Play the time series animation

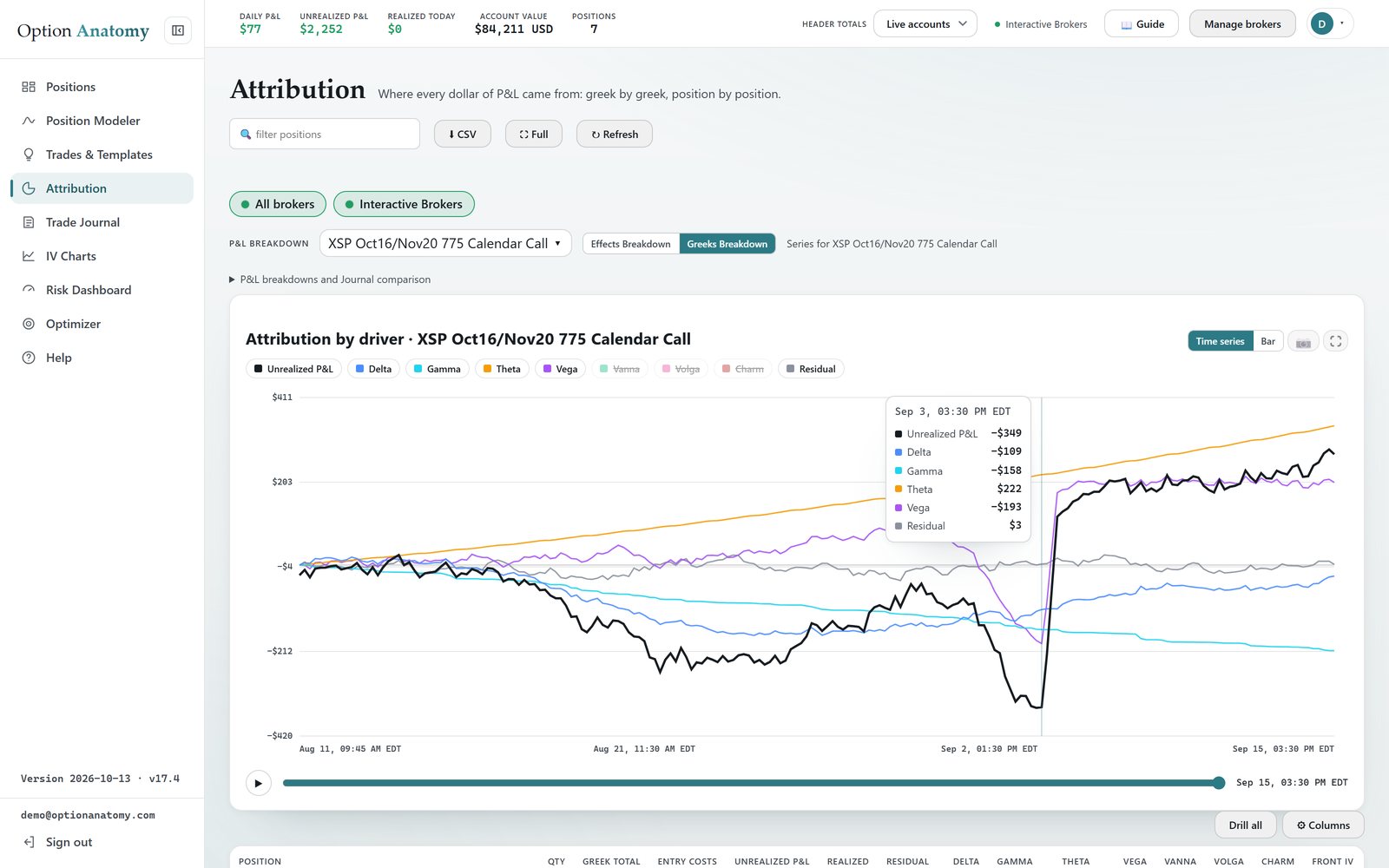(258, 783)
